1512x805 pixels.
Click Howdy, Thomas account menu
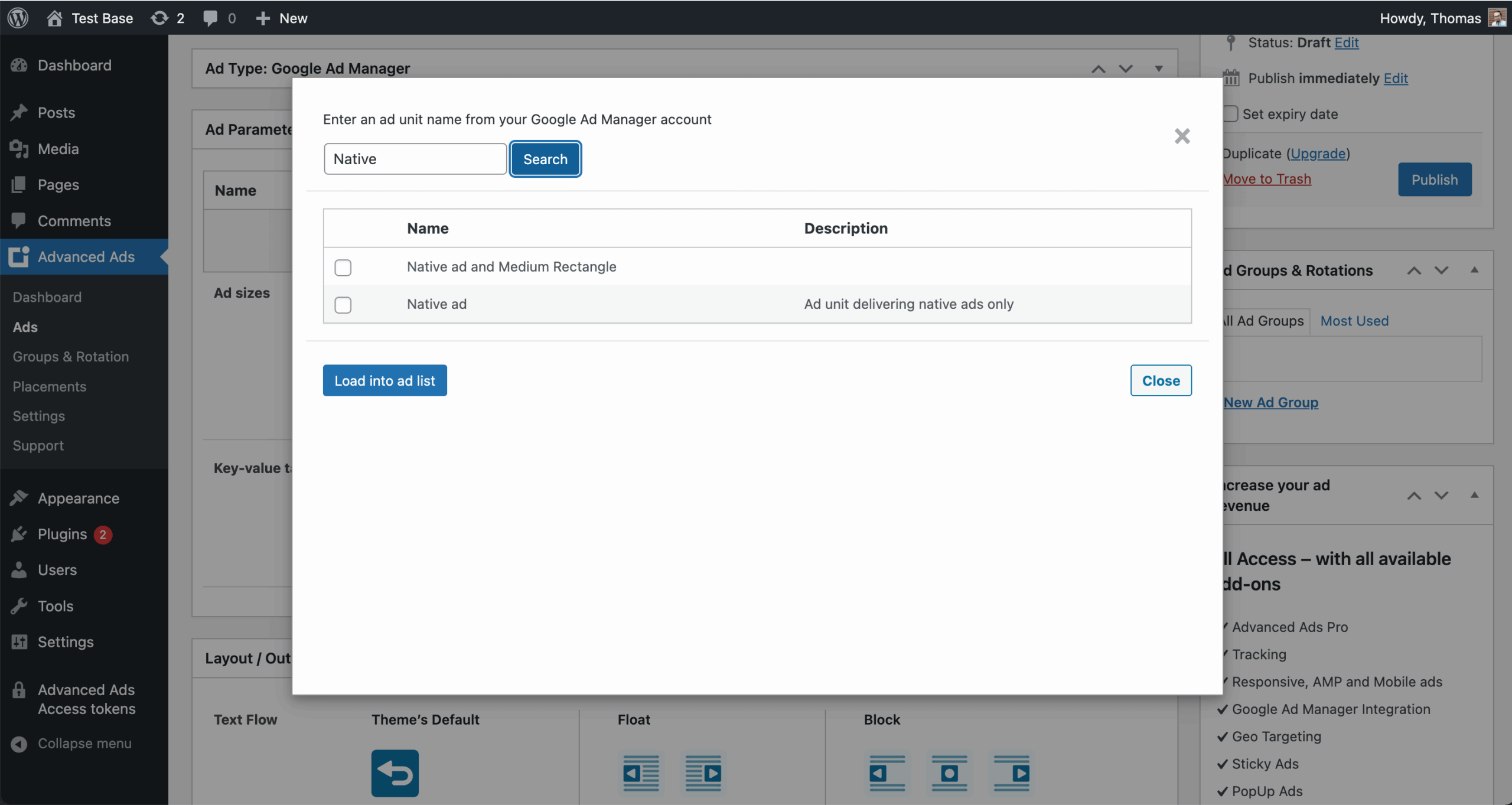coord(1430,18)
